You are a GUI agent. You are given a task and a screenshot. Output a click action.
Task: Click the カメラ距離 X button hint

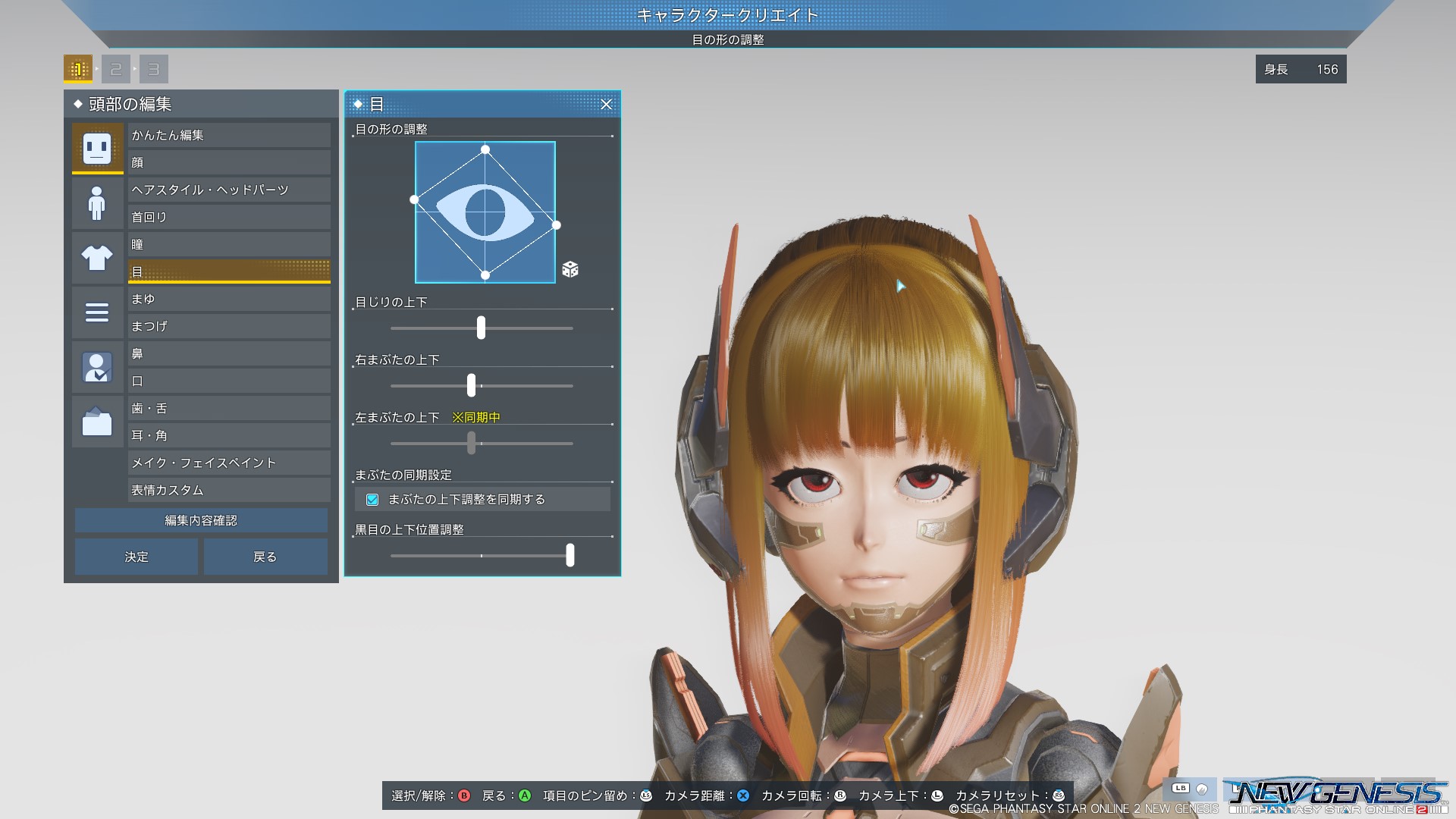pyautogui.click(x=707, y=795)
